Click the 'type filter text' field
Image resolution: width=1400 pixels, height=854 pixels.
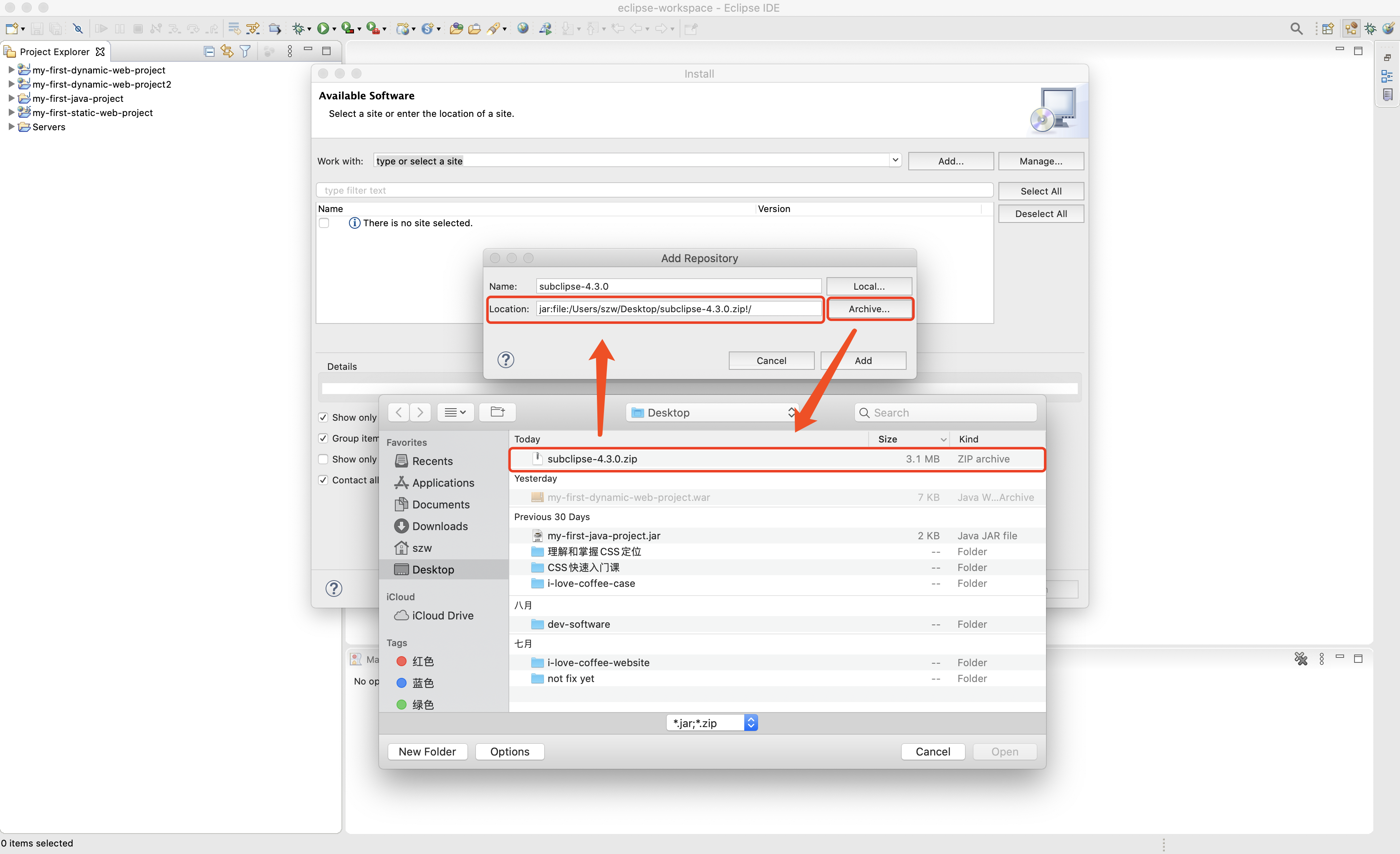tap(655, 190)
